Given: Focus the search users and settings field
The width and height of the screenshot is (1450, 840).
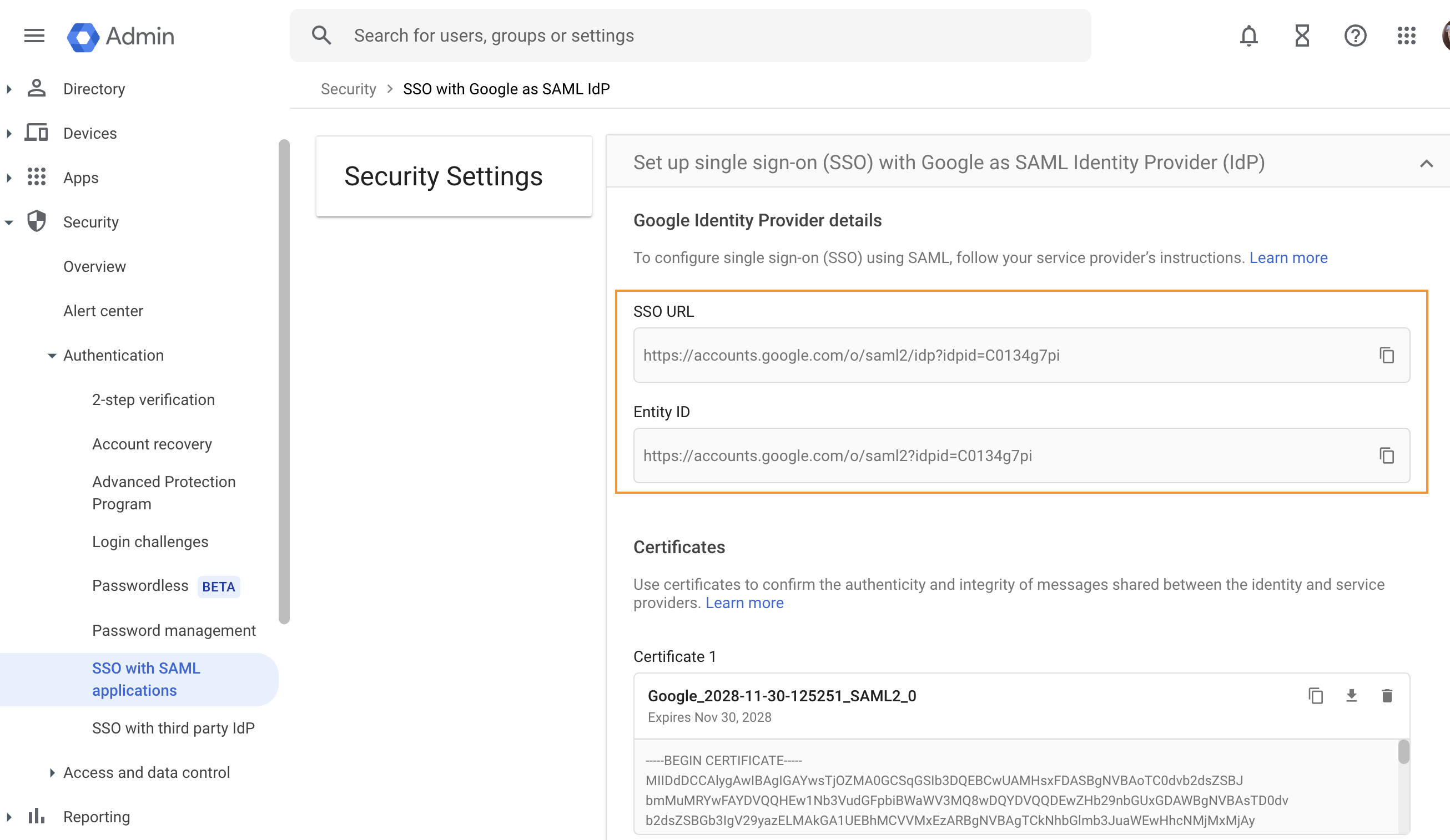Looking at the screenshot, I should (x=690, y=36).
